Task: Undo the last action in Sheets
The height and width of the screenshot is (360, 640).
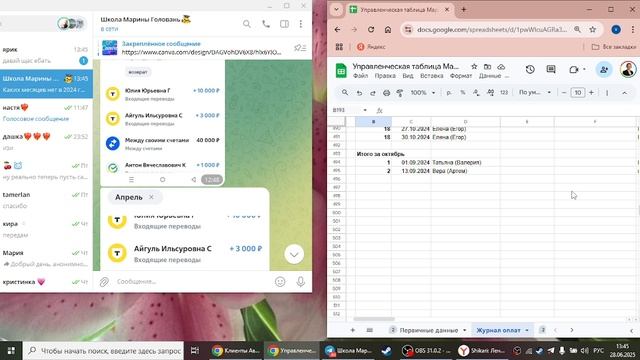Action: click(x=359, y=93)
